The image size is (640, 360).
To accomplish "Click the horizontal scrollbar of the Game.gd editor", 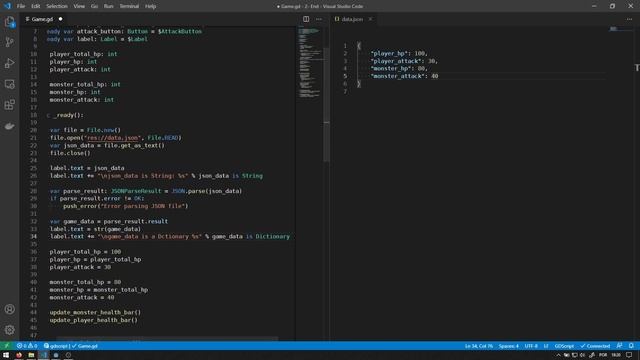I will click(167, 338).
